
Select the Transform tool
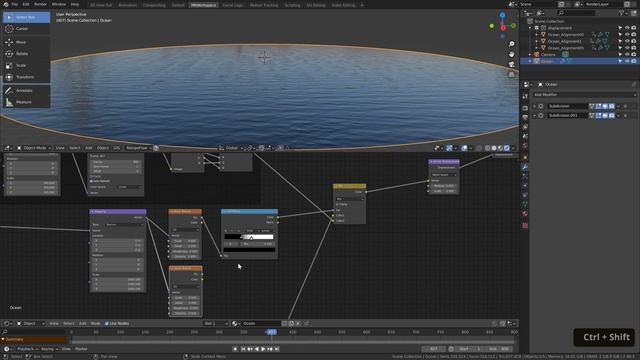point(27,77)
